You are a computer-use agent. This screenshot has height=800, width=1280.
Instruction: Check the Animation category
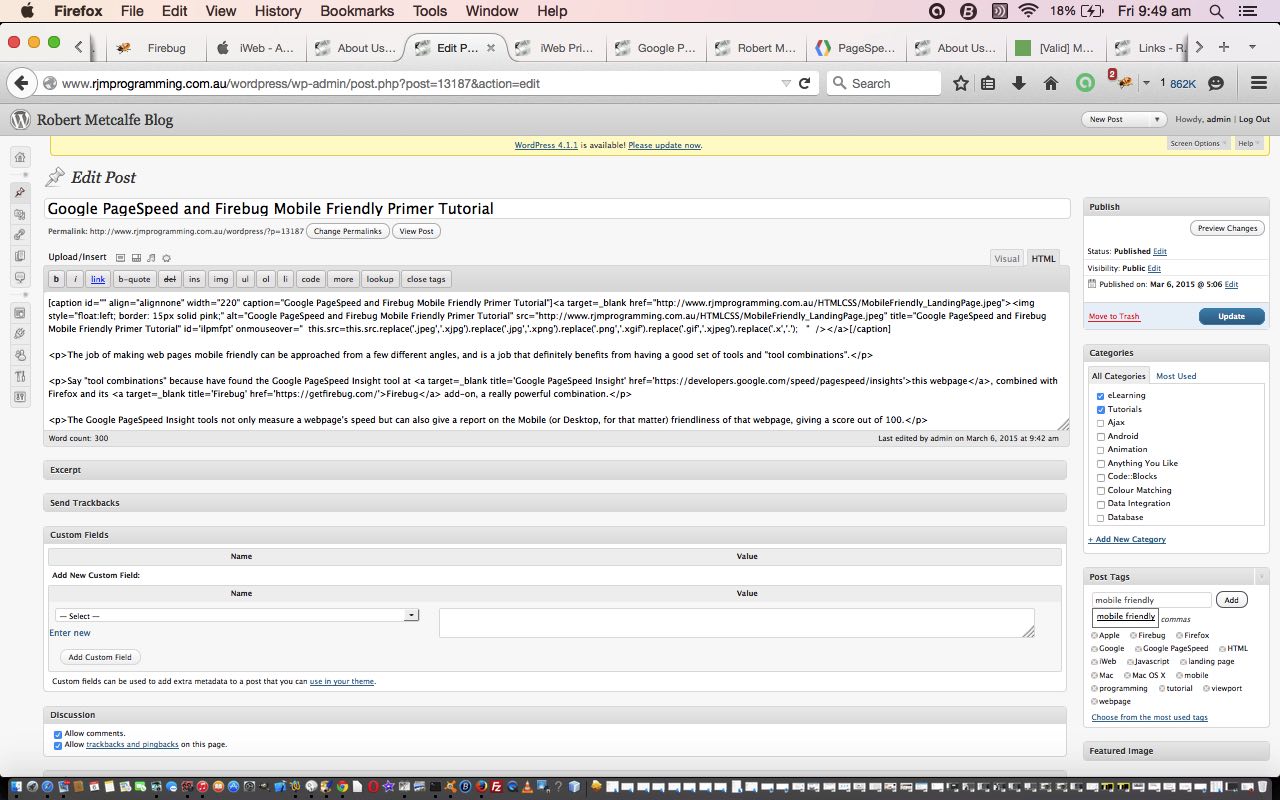[1101, 450]
